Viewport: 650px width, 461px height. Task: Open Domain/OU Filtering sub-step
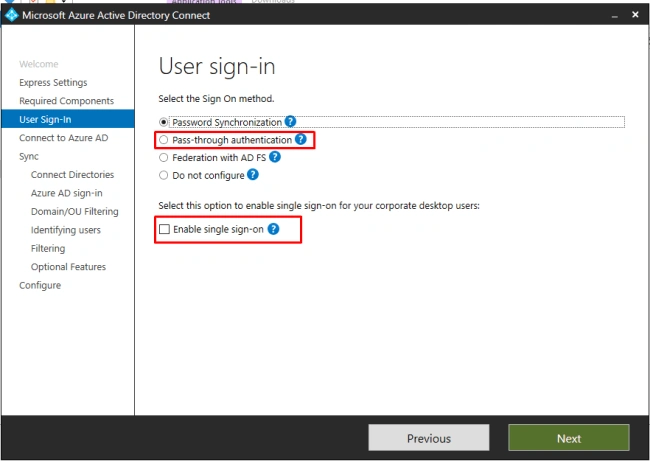pos(75,211)
